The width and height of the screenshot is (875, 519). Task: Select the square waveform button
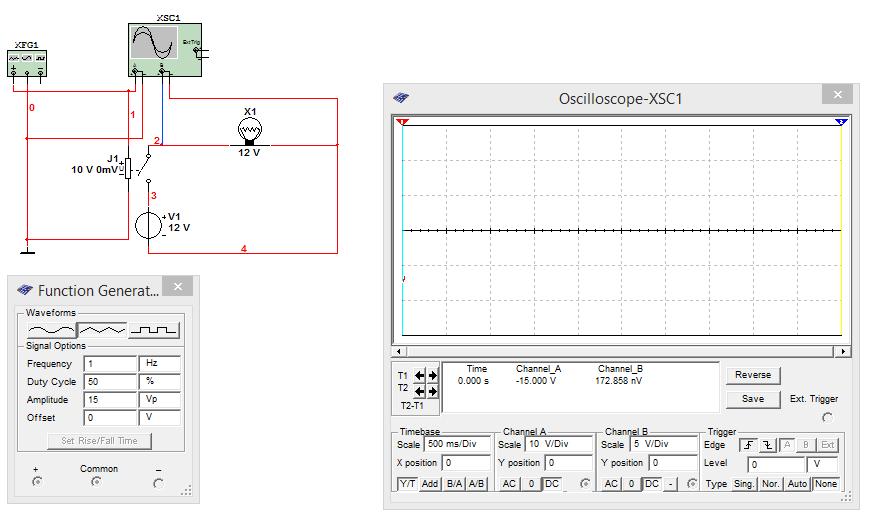[x=153, y=330]
